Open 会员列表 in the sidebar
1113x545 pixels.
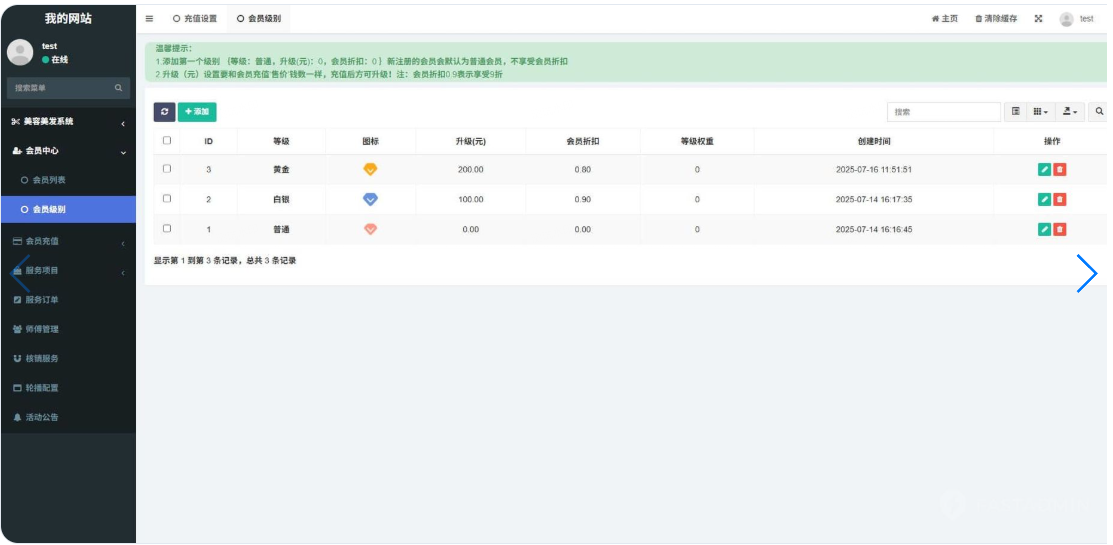(x=49, y=181)
